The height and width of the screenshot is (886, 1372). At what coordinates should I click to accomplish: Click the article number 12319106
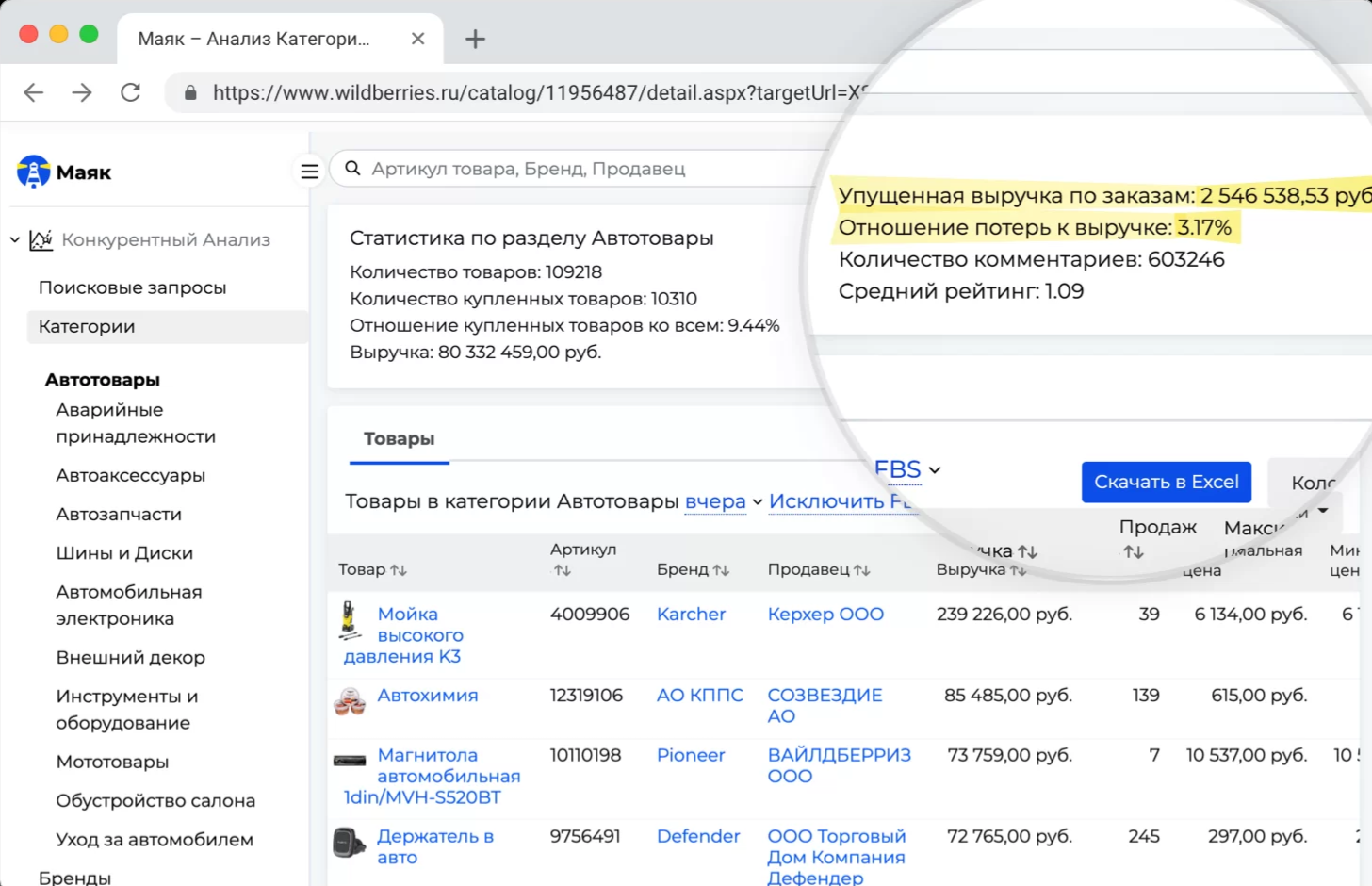586,695
